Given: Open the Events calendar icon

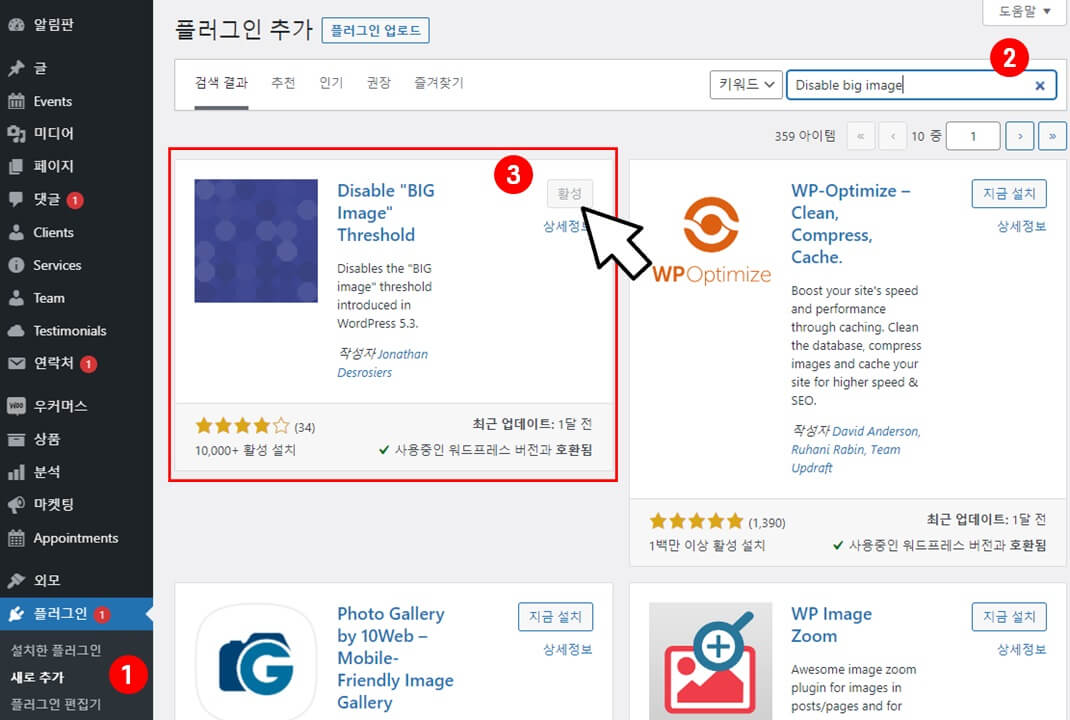Looking at the screenshot, I should (x=16, y=101).
